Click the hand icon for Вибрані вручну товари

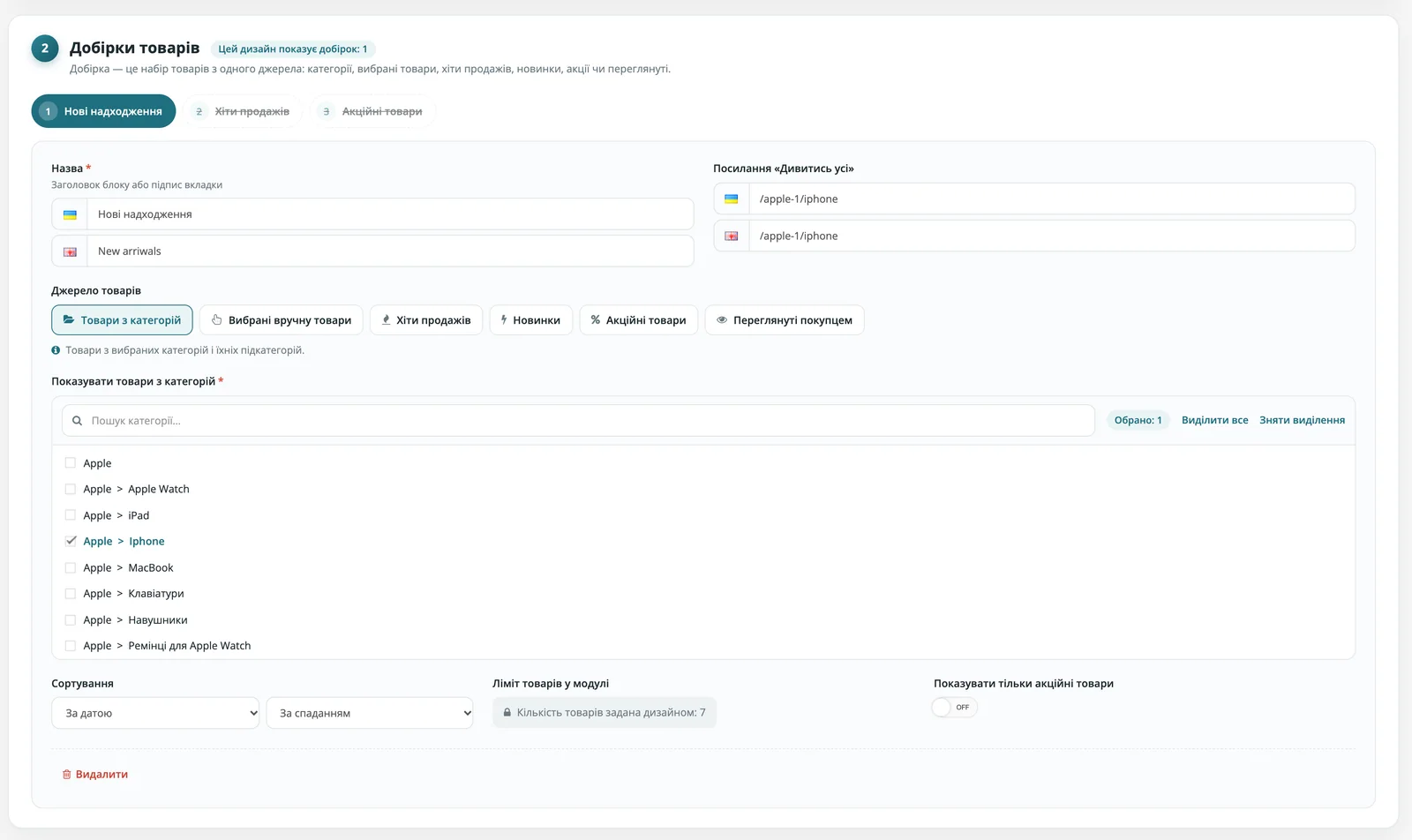point(216,320)
